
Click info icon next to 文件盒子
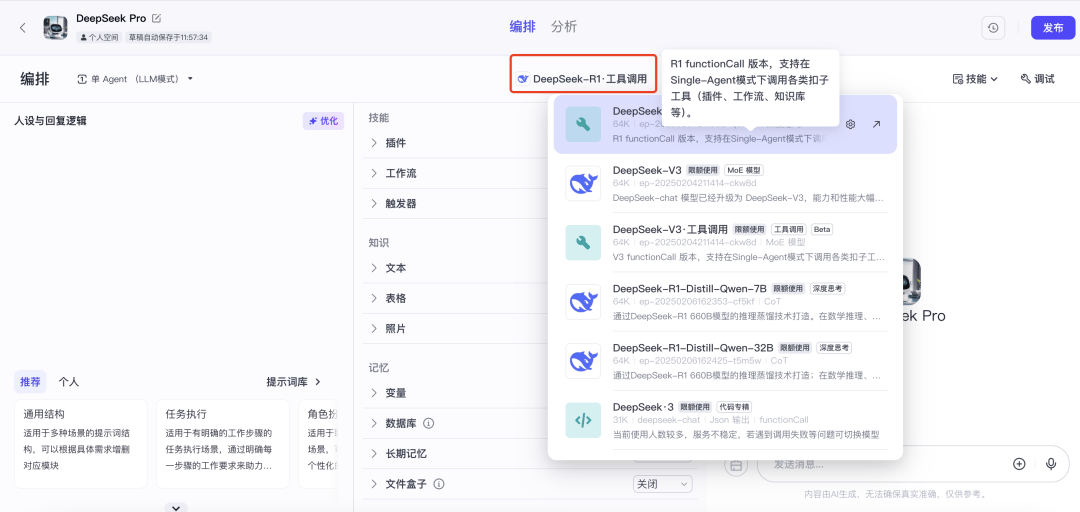pyautogui.click(x=439, y=484)
